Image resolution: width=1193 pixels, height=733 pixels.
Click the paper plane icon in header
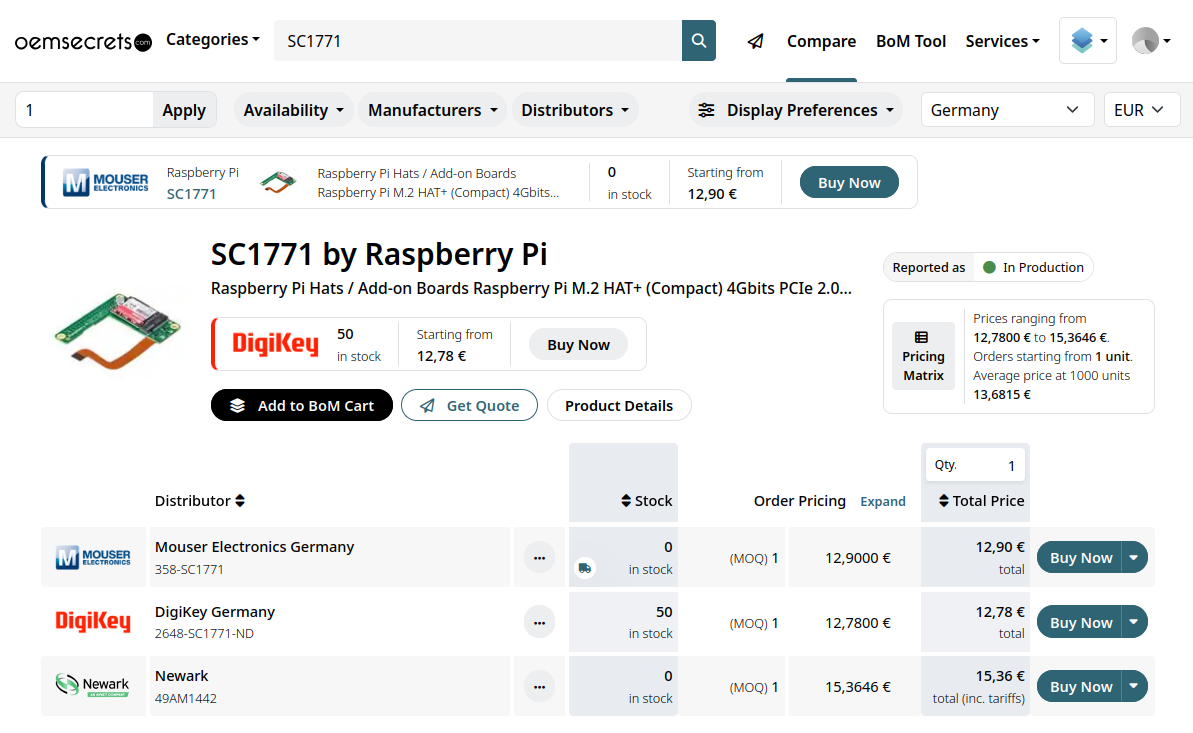click(x=756, y=41)
